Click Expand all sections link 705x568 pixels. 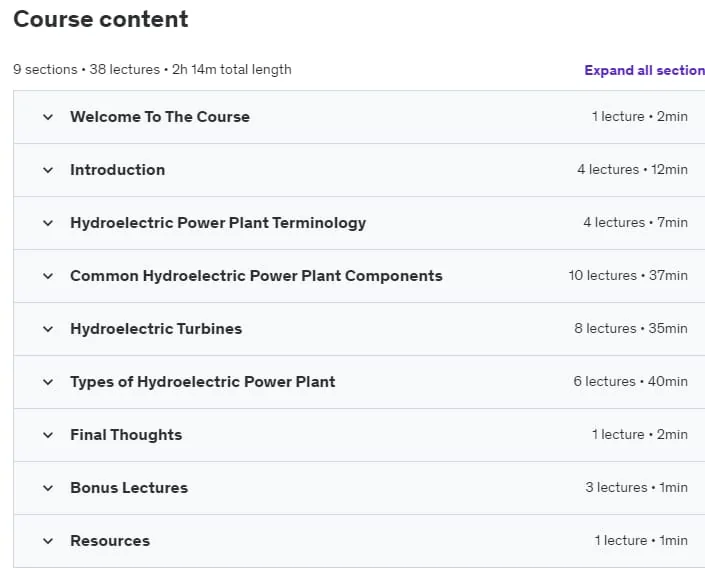(644, 70)
